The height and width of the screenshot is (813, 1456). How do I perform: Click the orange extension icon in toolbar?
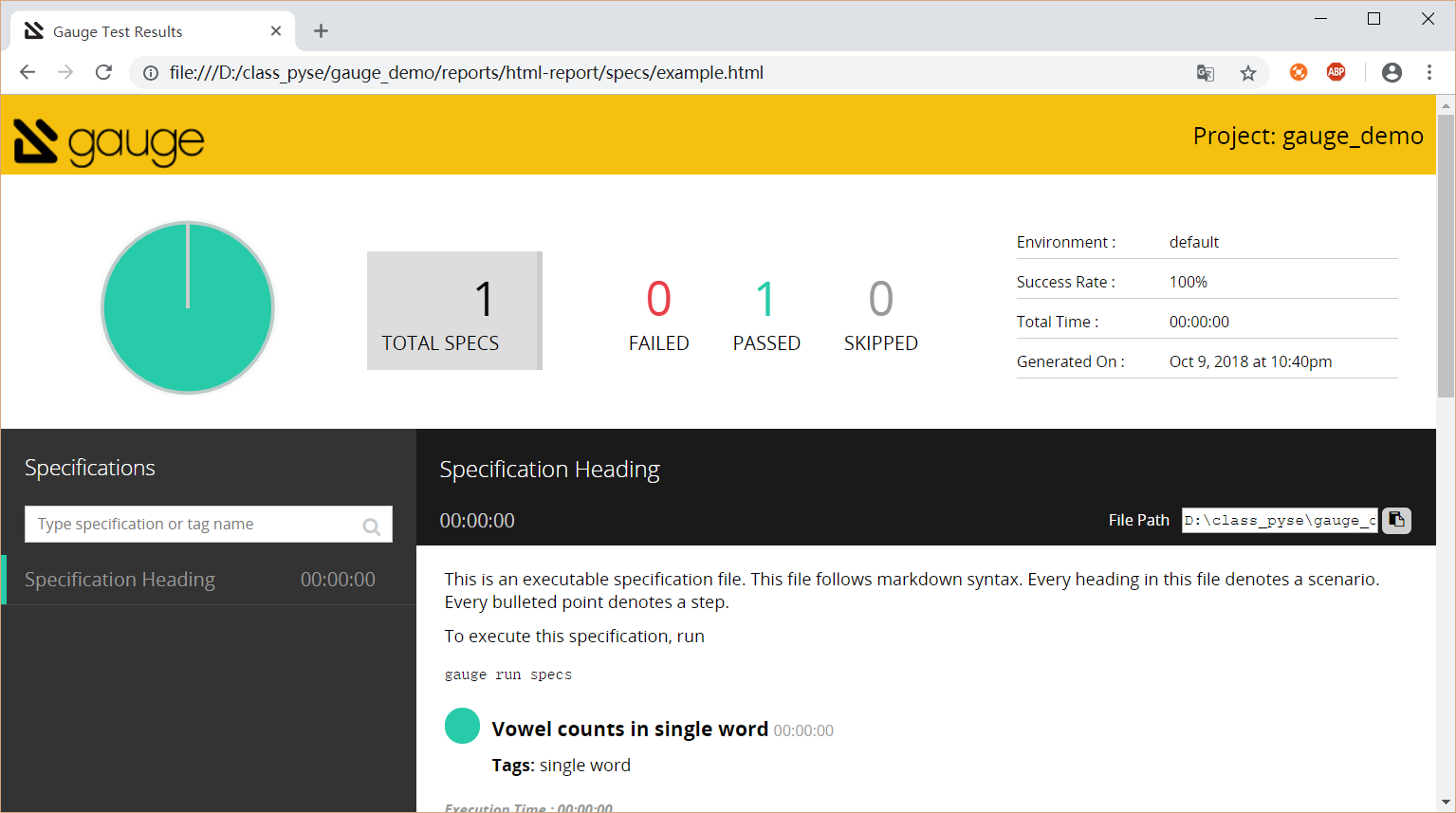tap(1299, 72)
